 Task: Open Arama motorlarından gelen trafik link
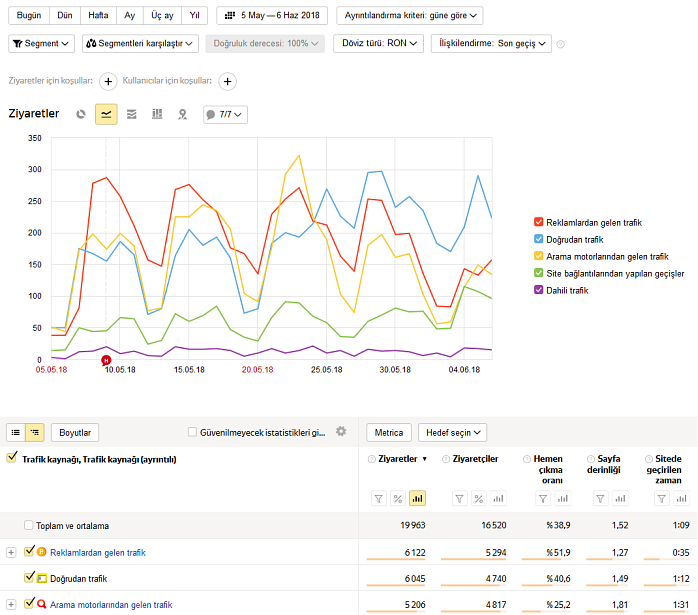(x=111, y=605)
